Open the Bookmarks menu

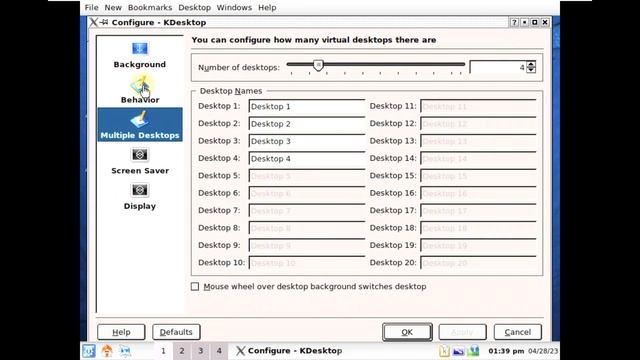pos(150,7)
